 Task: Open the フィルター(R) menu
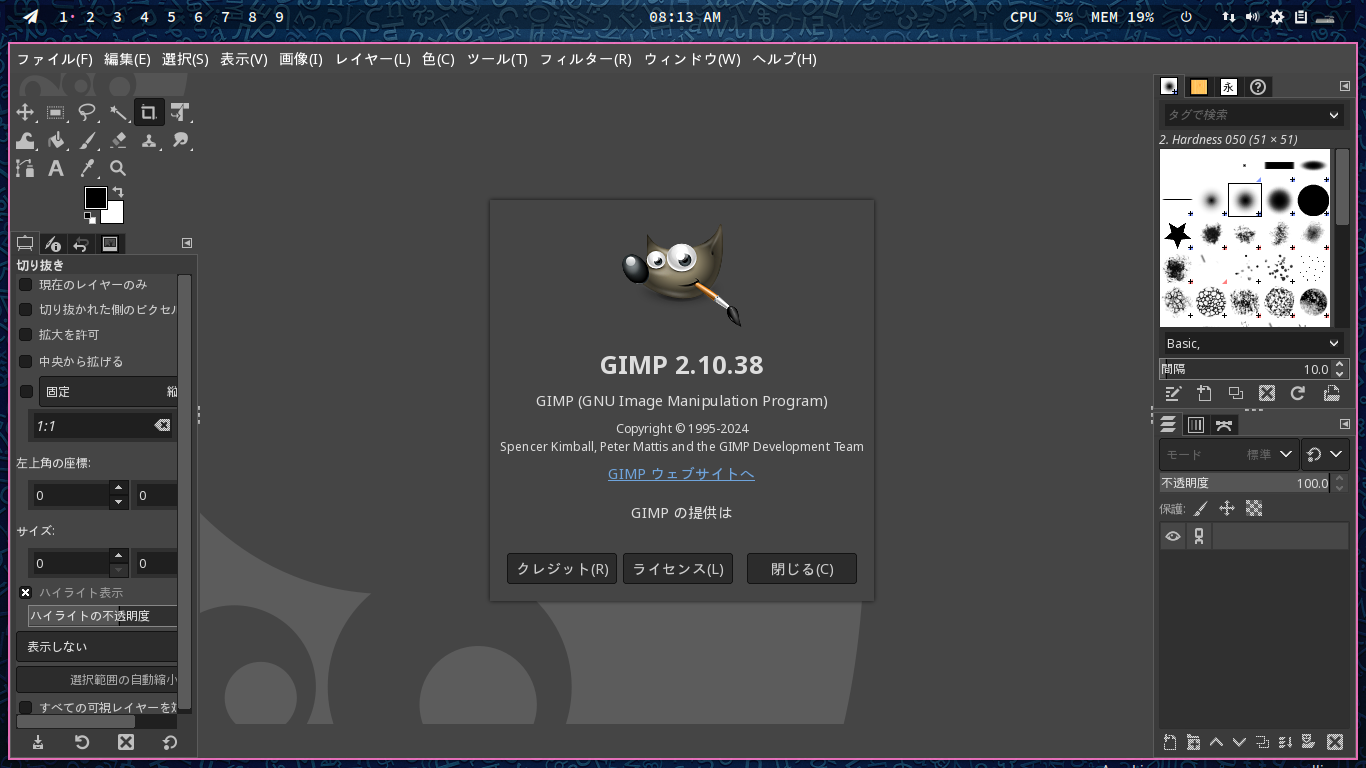586,59
